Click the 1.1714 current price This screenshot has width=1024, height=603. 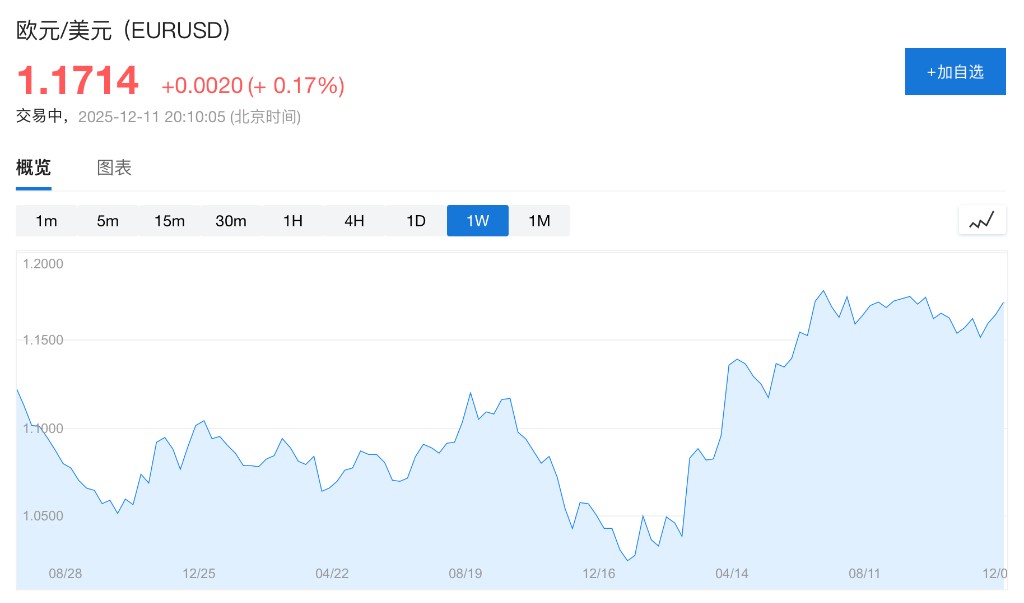click(78, 81)
